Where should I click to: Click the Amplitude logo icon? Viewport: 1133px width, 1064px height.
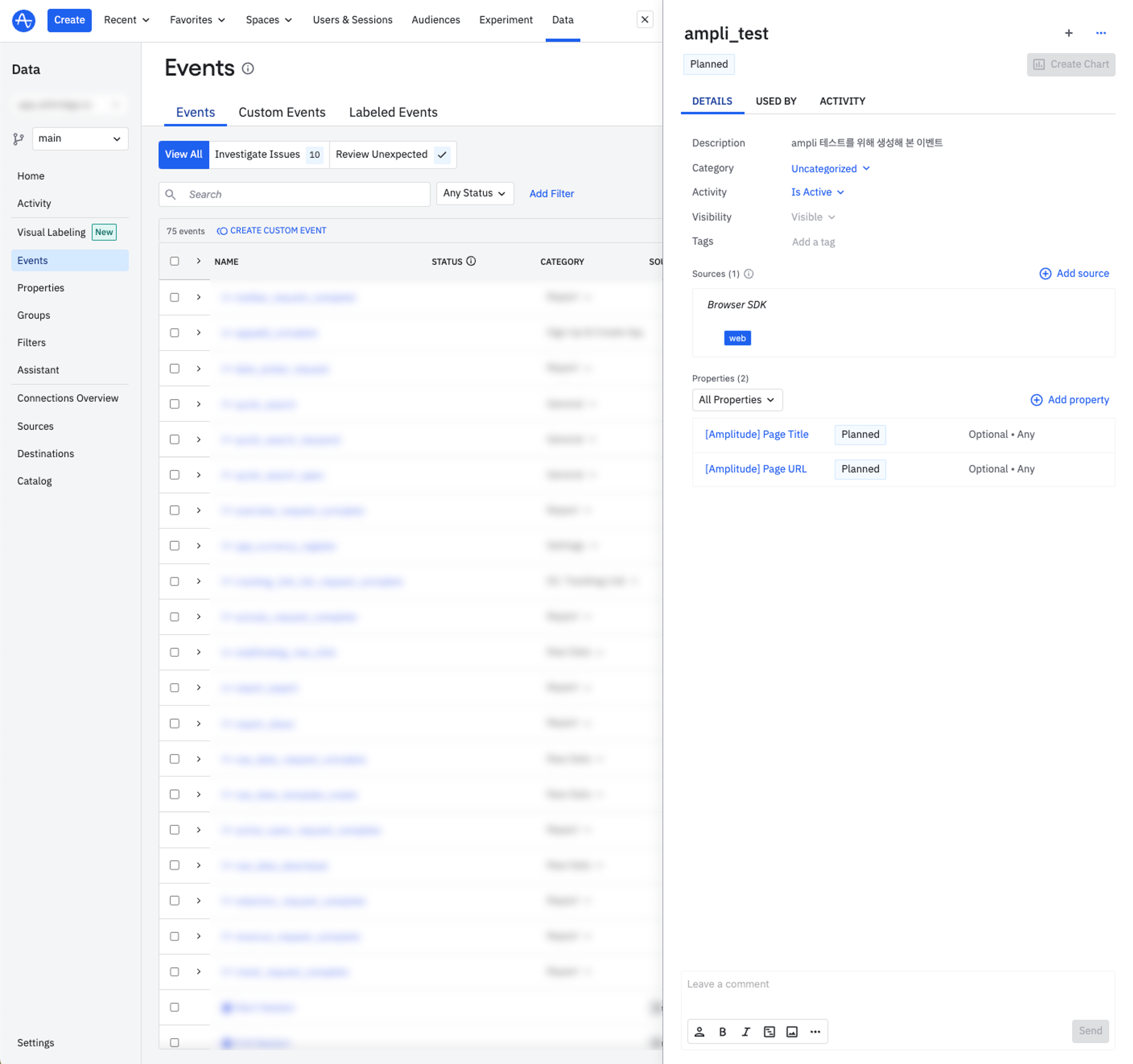(23, 21)
